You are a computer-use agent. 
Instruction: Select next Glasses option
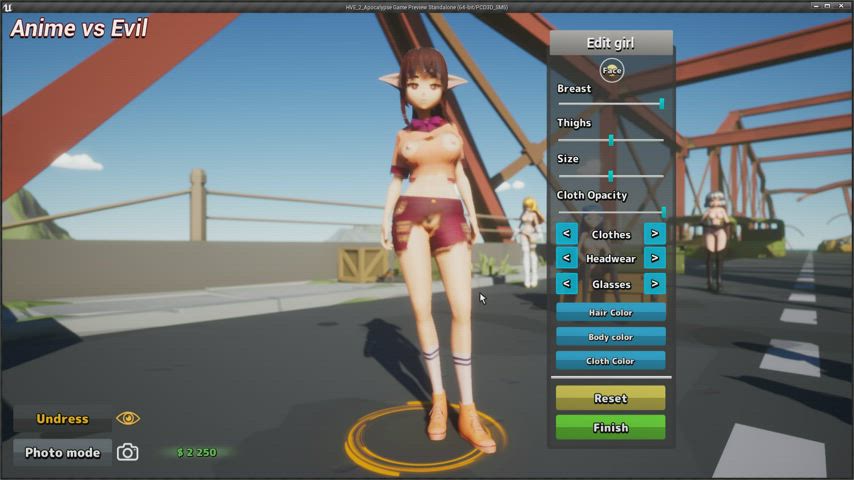(x=655, y=284)
